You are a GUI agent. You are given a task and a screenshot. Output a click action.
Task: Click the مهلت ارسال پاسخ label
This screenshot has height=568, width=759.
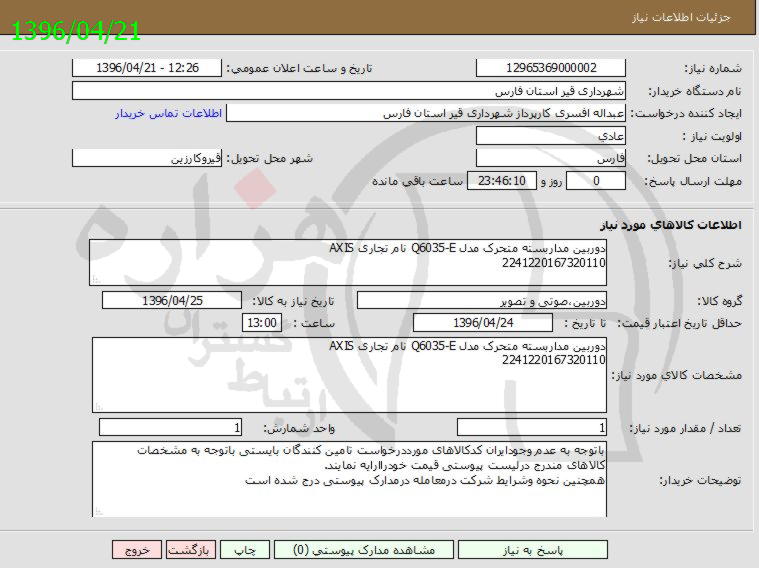point(693,181)
